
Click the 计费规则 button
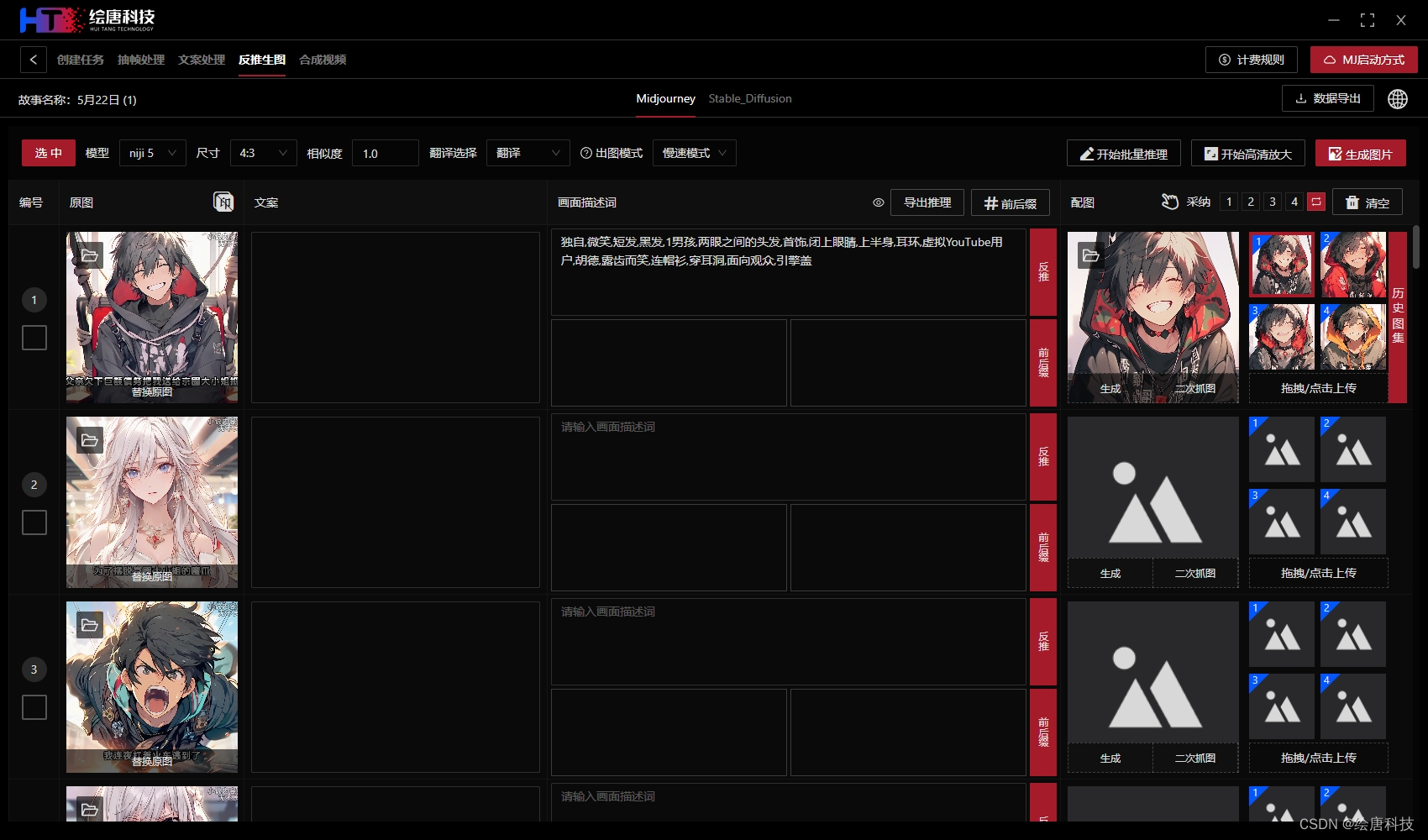click(x=1252, y=60)
